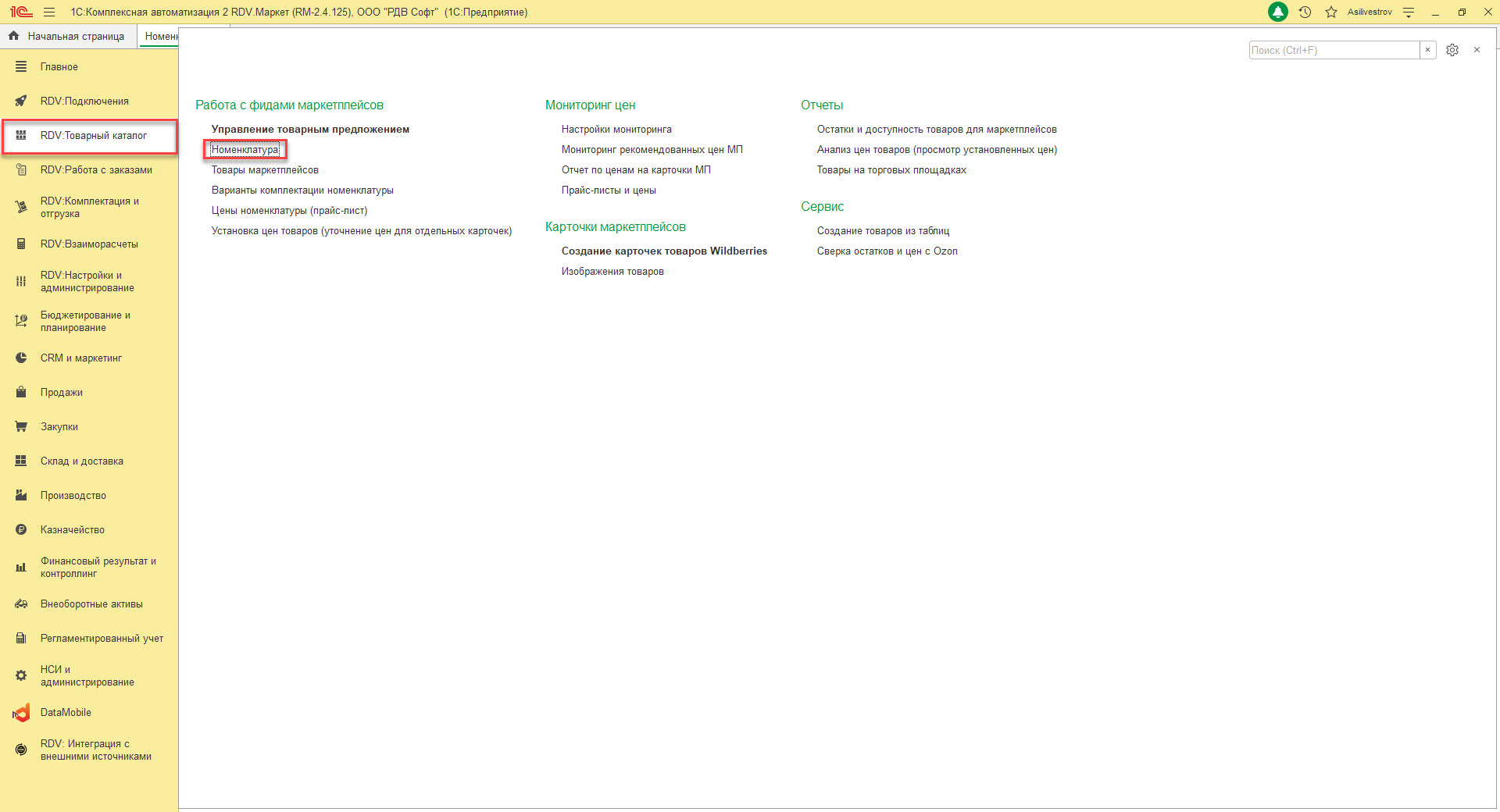This screenshot has height=812, width=1500.
Task: Clear the search field with its X button
Action: point(1427,50)
